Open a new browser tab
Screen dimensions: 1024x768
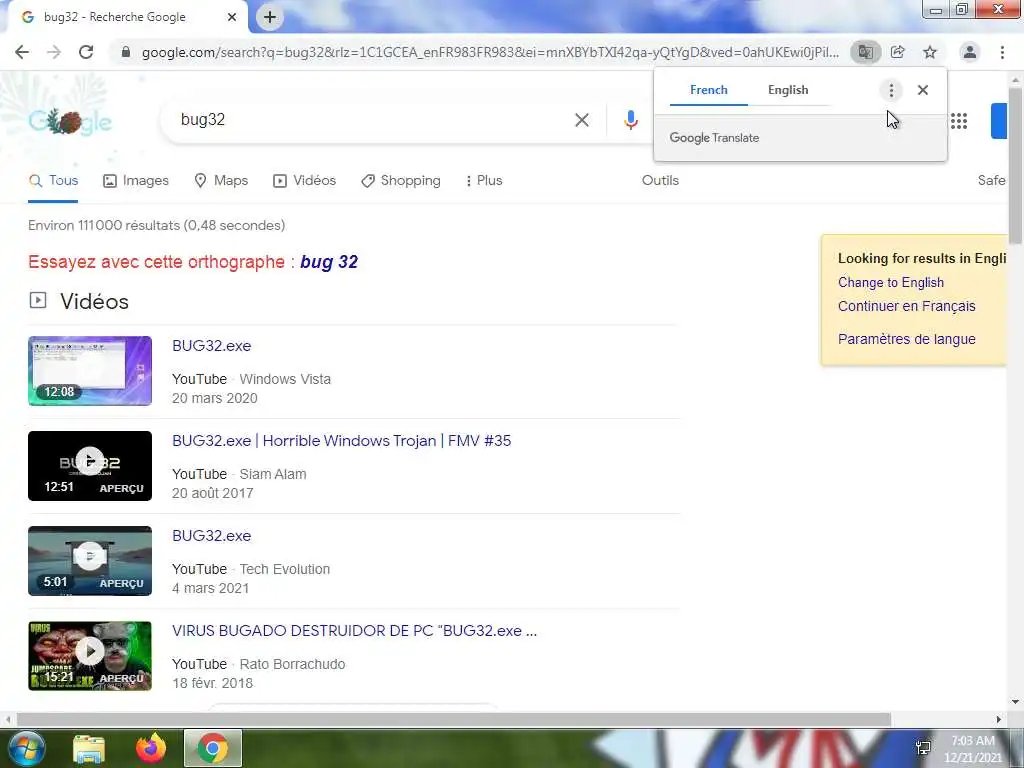(270, 17)
